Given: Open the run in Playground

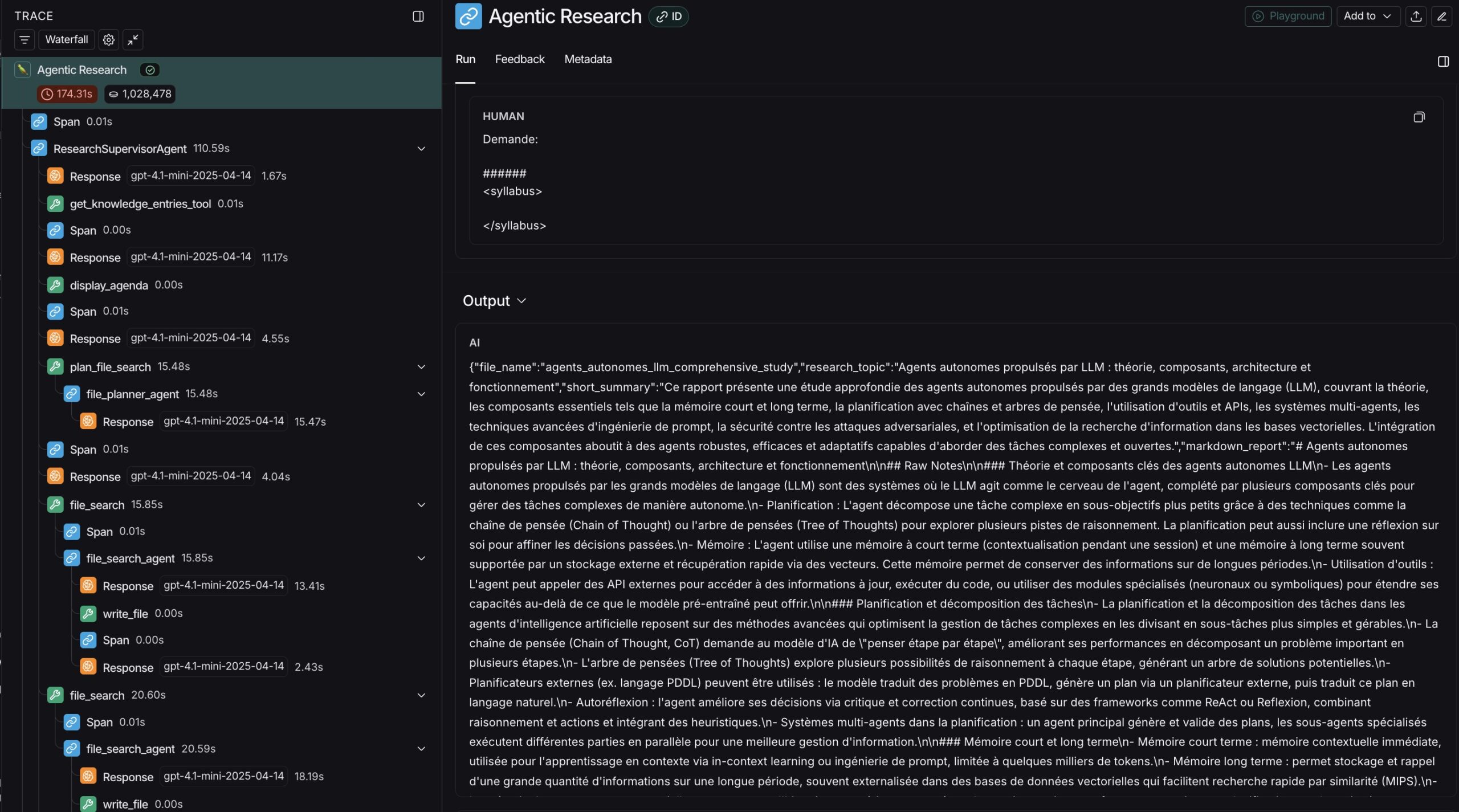Looking at the screenshot, I should click(1287, 17).
